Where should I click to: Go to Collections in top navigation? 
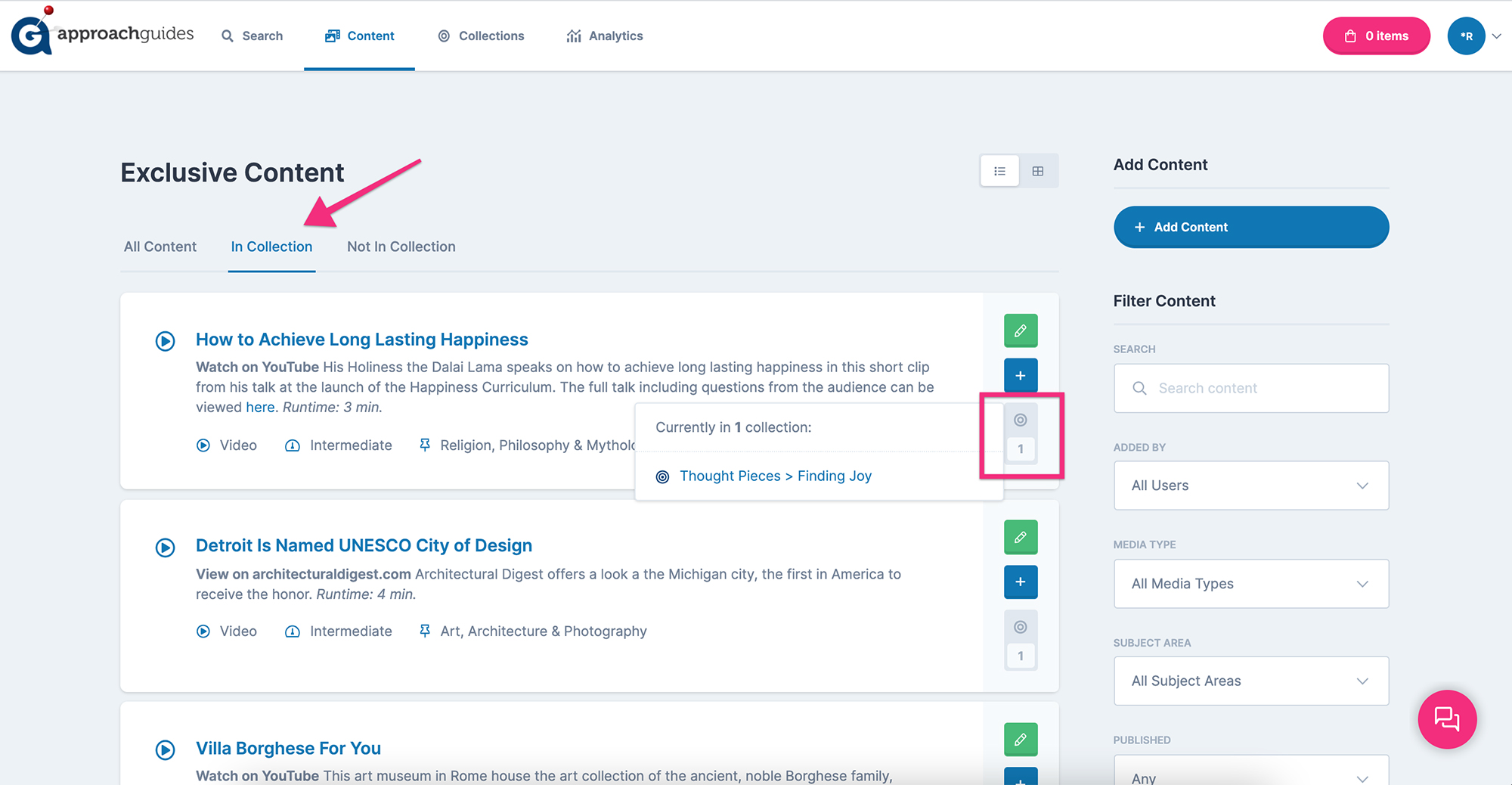point(481,36)
